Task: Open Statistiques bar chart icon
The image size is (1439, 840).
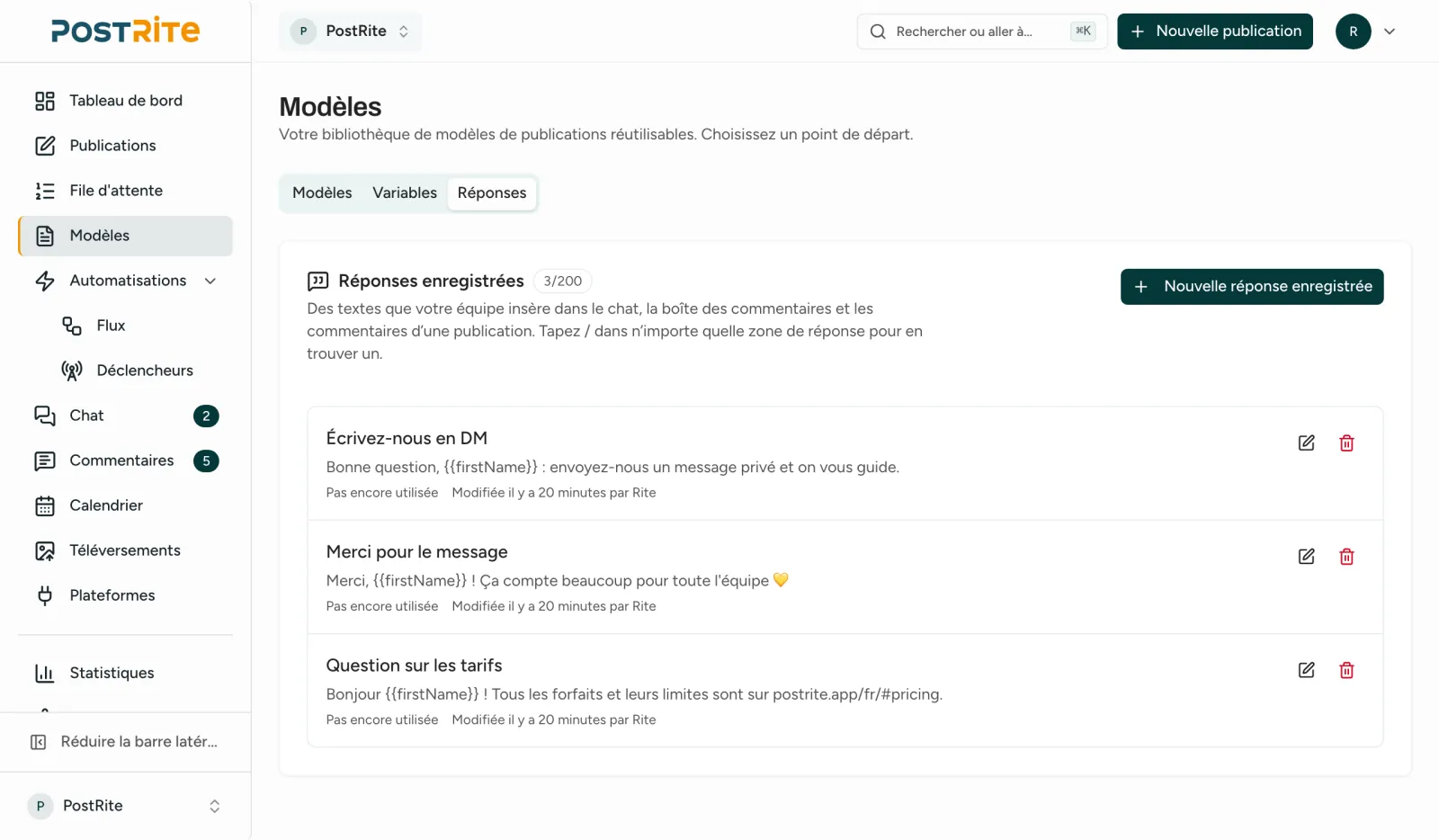Action: [45, 673]
